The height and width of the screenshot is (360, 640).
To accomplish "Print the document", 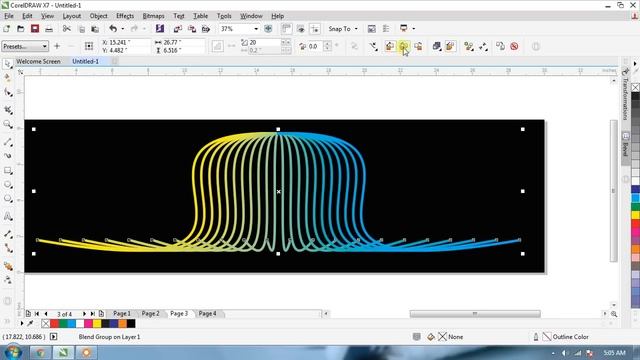I will click(49, 29).
